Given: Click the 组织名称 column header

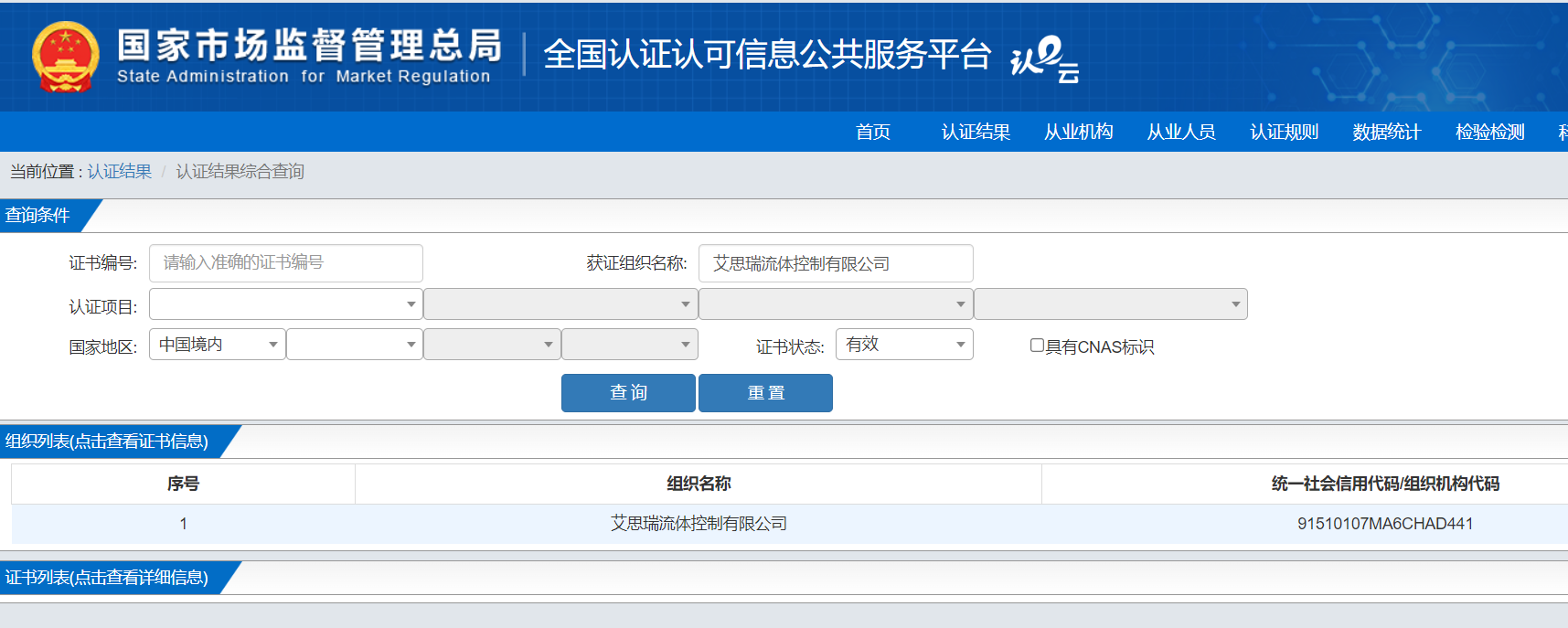Looking at the screenshot, I should point(699,484).
